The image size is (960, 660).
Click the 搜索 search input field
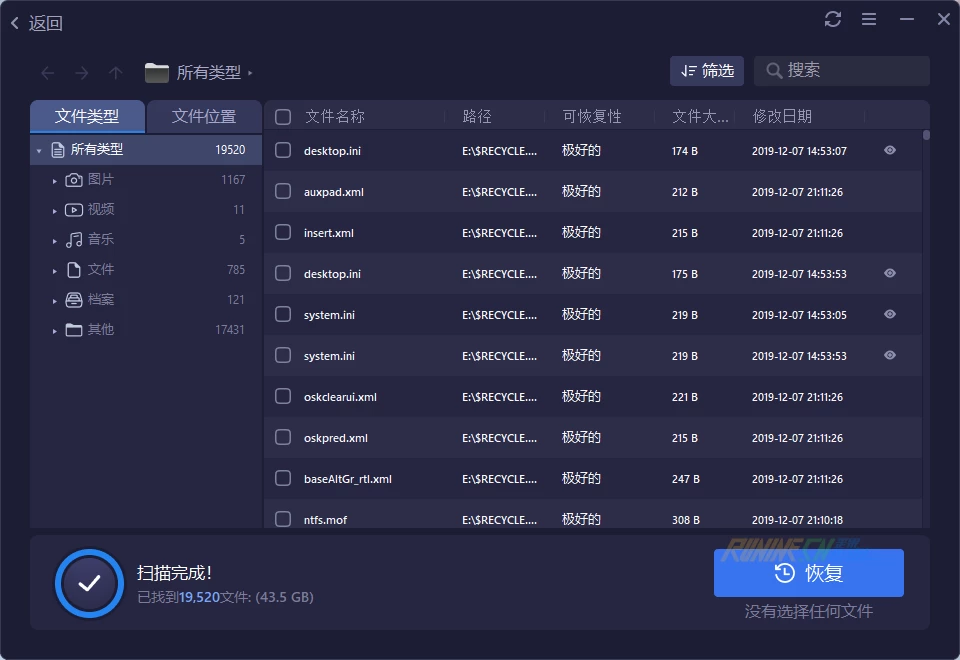click(850, 71)
